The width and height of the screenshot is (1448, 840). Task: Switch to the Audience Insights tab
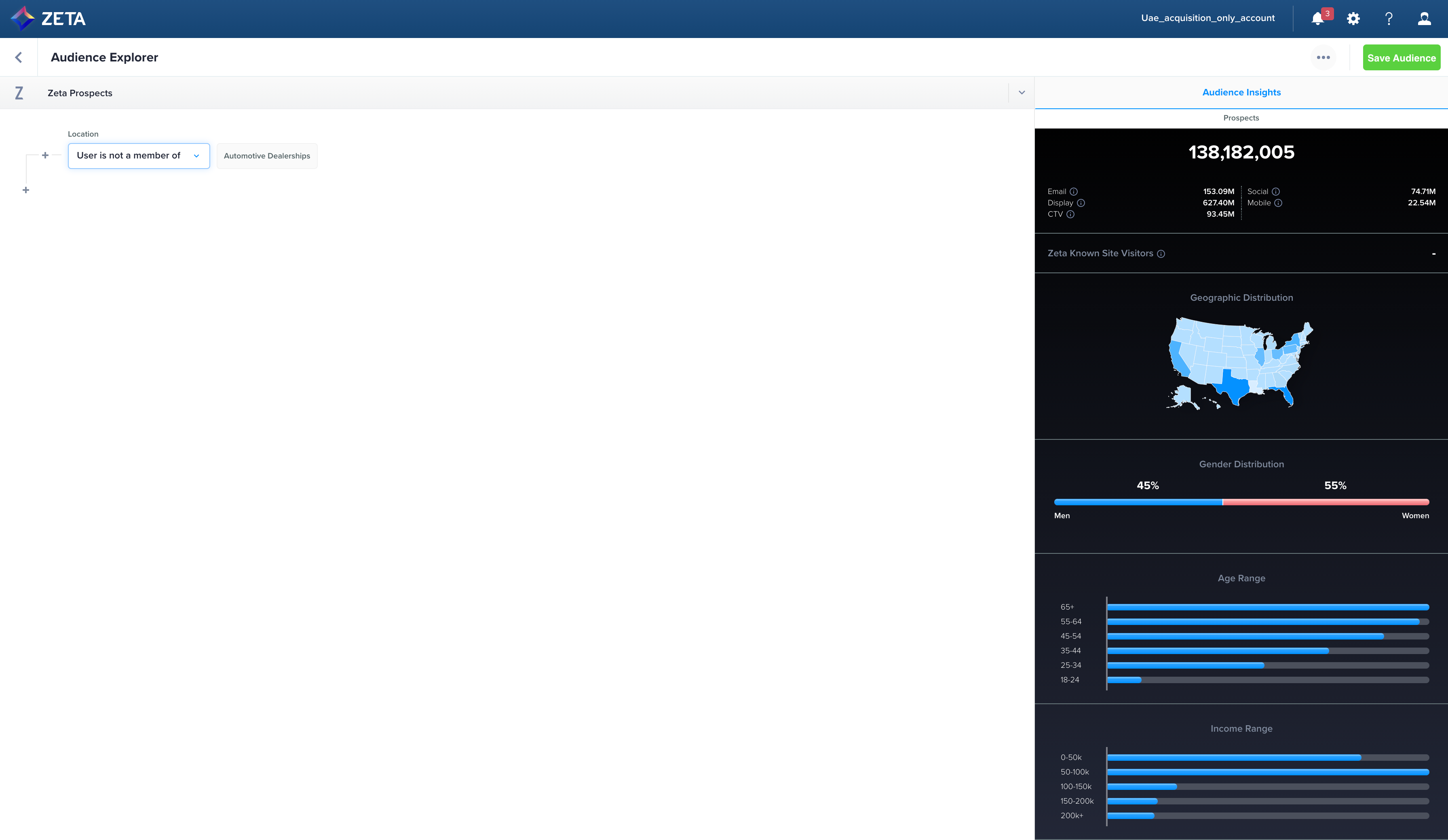tap(1241, 93)
